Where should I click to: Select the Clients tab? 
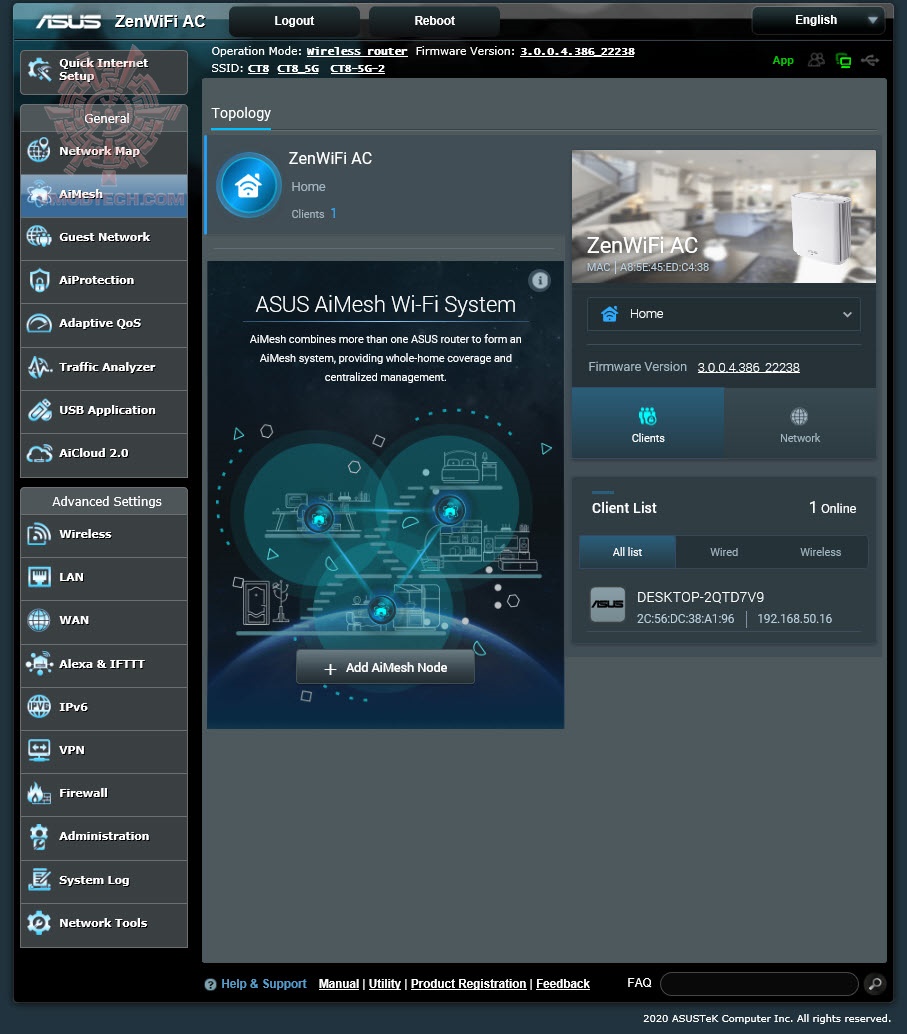[x=648, y=423]
